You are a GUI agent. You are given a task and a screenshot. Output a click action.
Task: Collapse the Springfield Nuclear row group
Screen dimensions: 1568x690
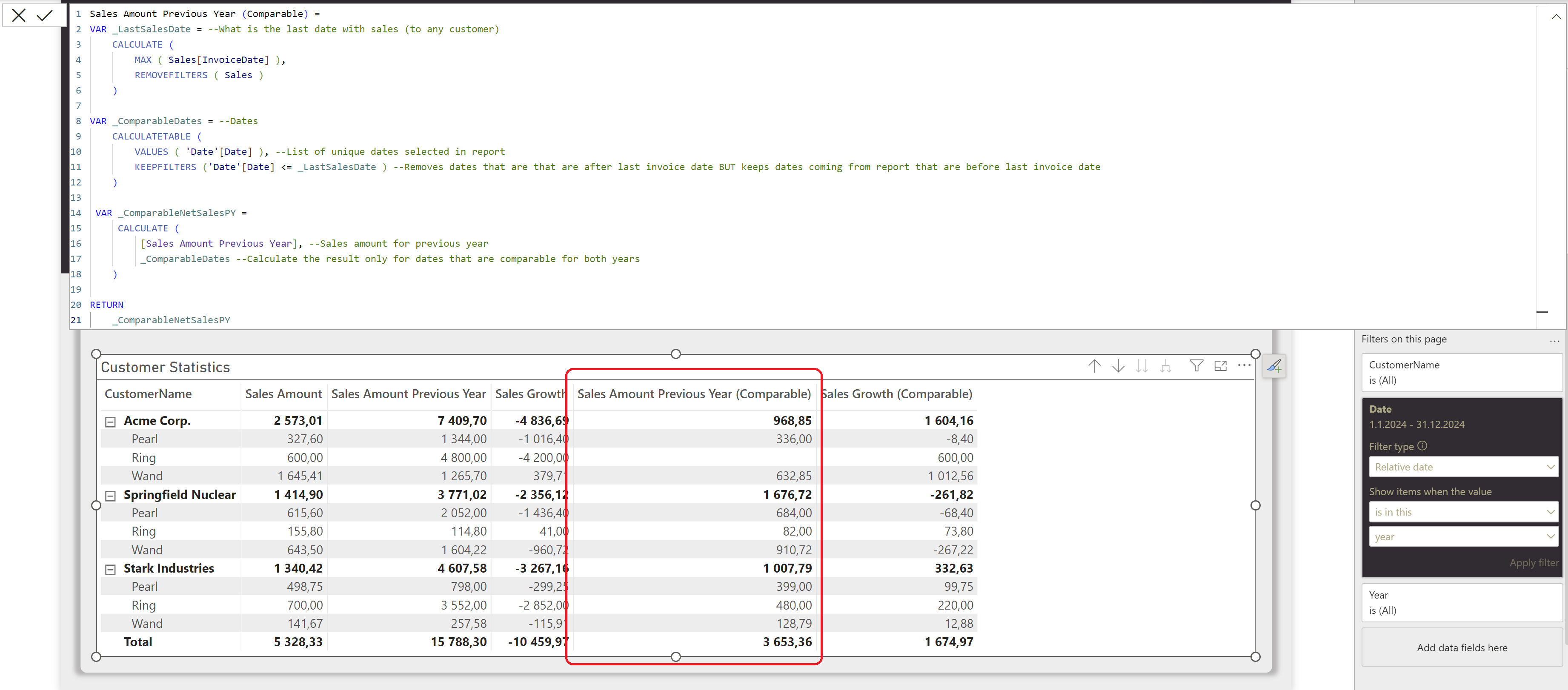(110, 496)
